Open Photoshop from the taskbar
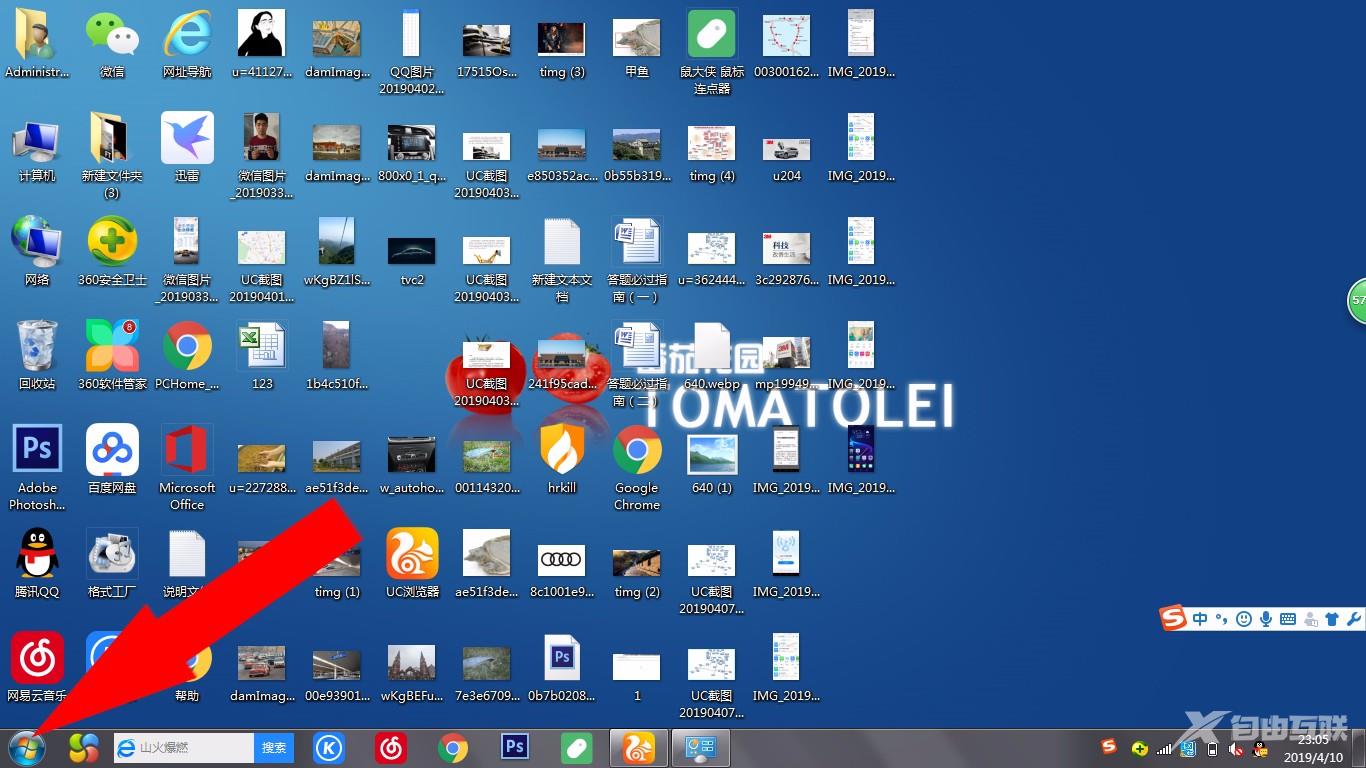Screen dimensions: 1366x768 click(514, 748)
